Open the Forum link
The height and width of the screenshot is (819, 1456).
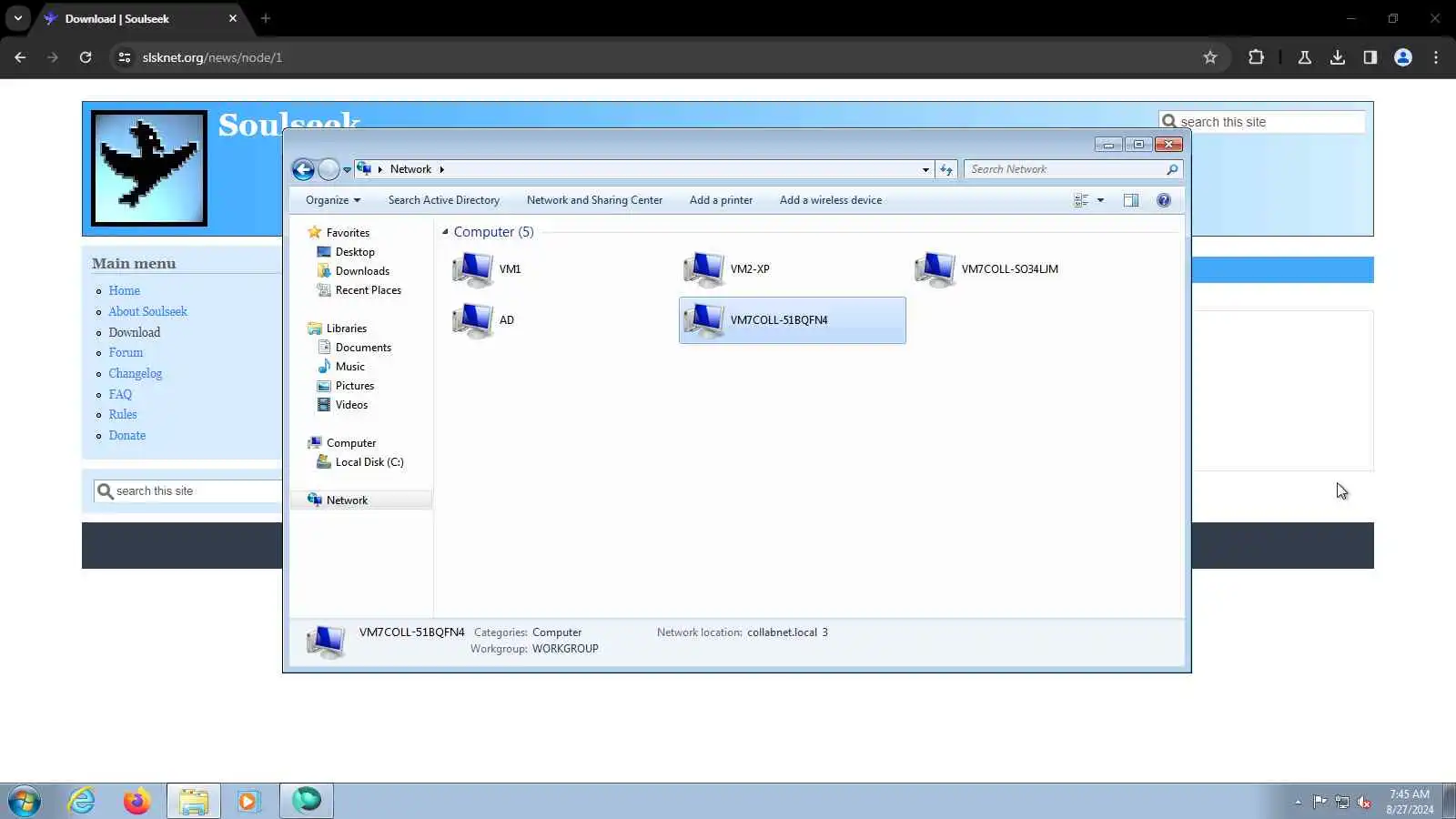tap(126, 353)
